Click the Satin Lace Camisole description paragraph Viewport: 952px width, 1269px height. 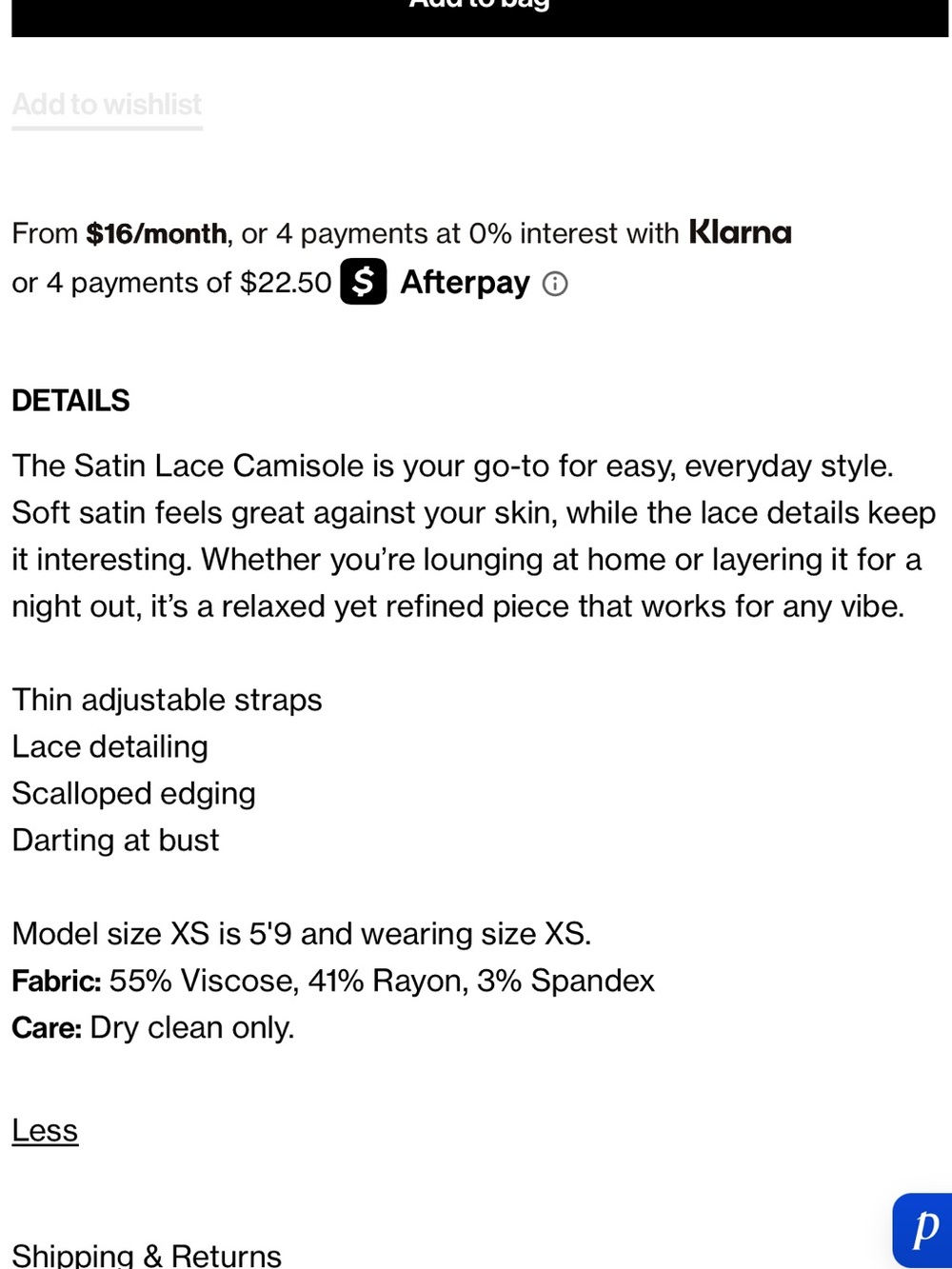tap(473, 536)
